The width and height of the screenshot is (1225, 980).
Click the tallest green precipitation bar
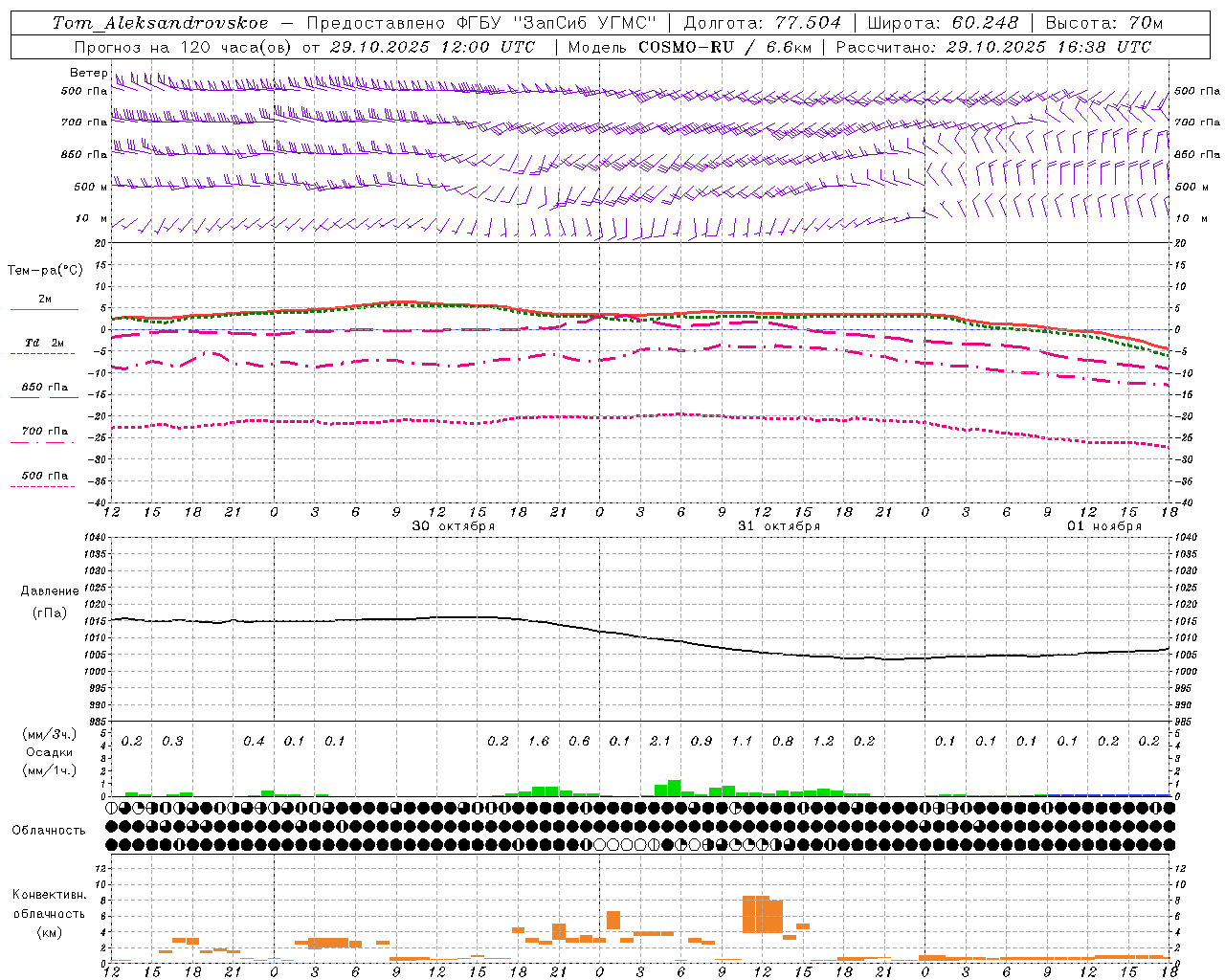pos(674,788)
